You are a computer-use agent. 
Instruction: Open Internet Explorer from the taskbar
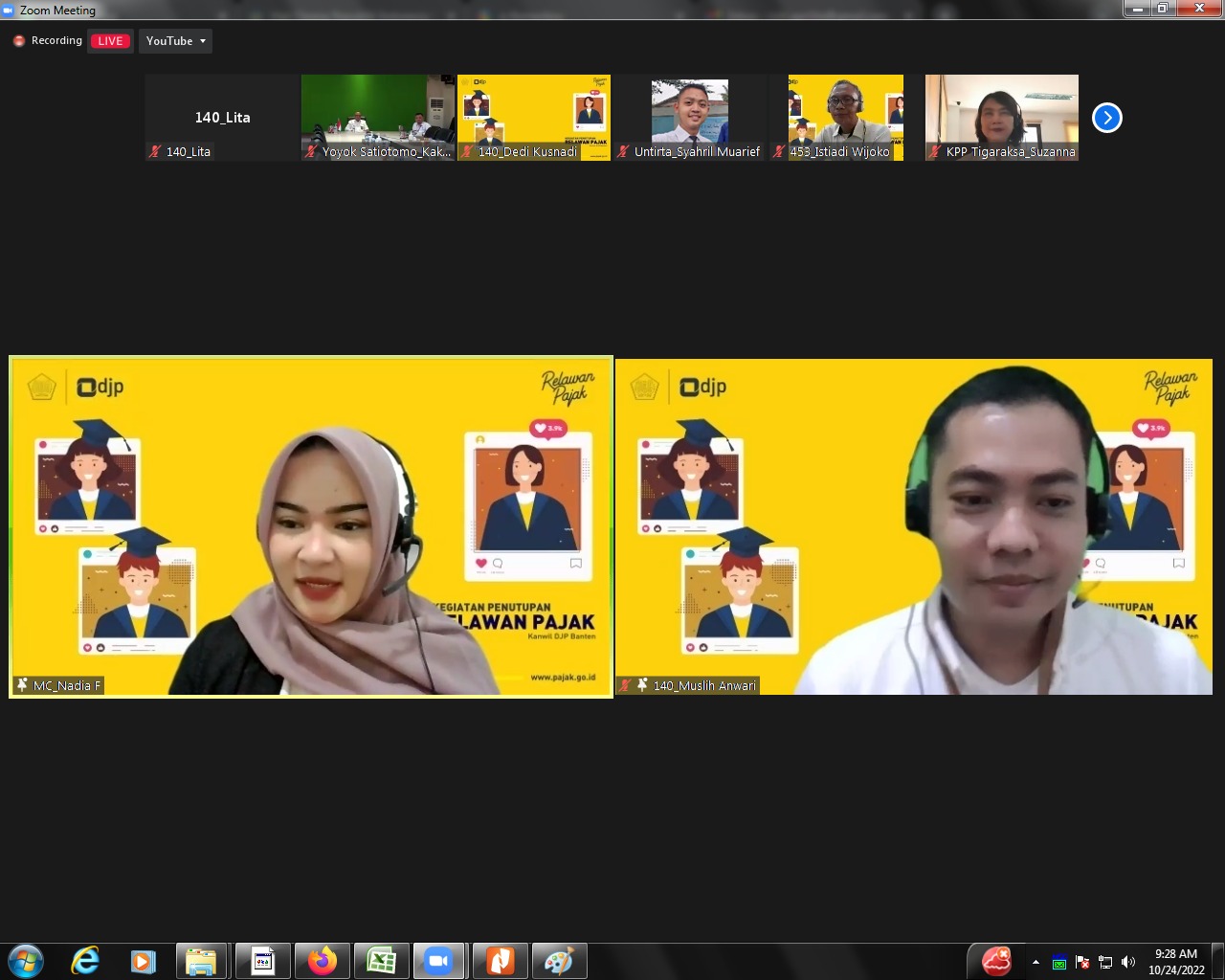(85, 961)
